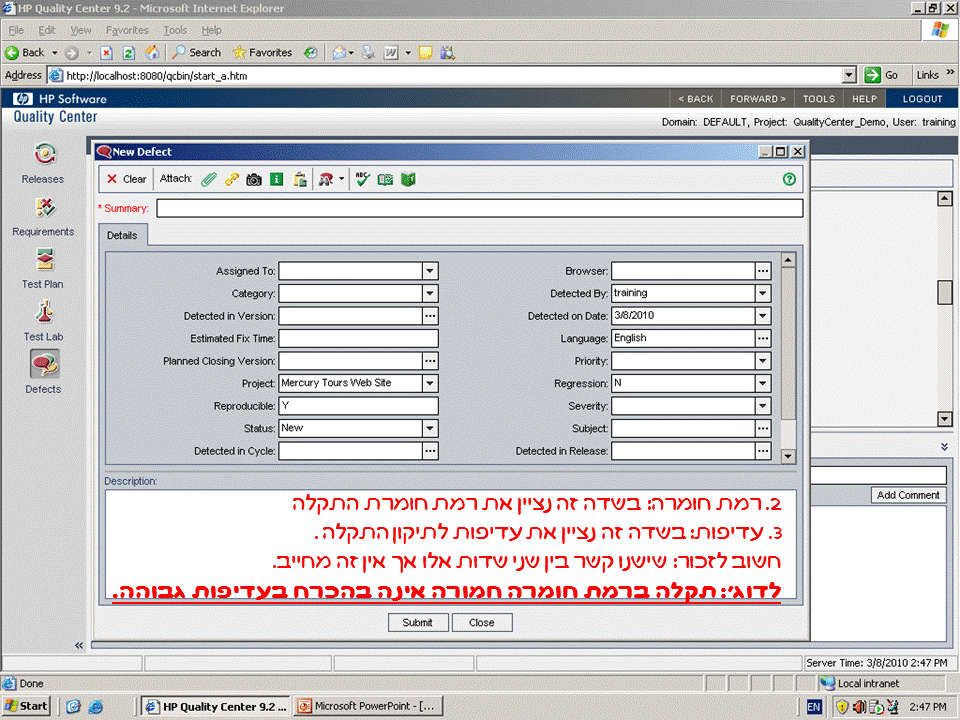Open the View menu
Viewport: 960px width, 720px height.
pos(80,30)
